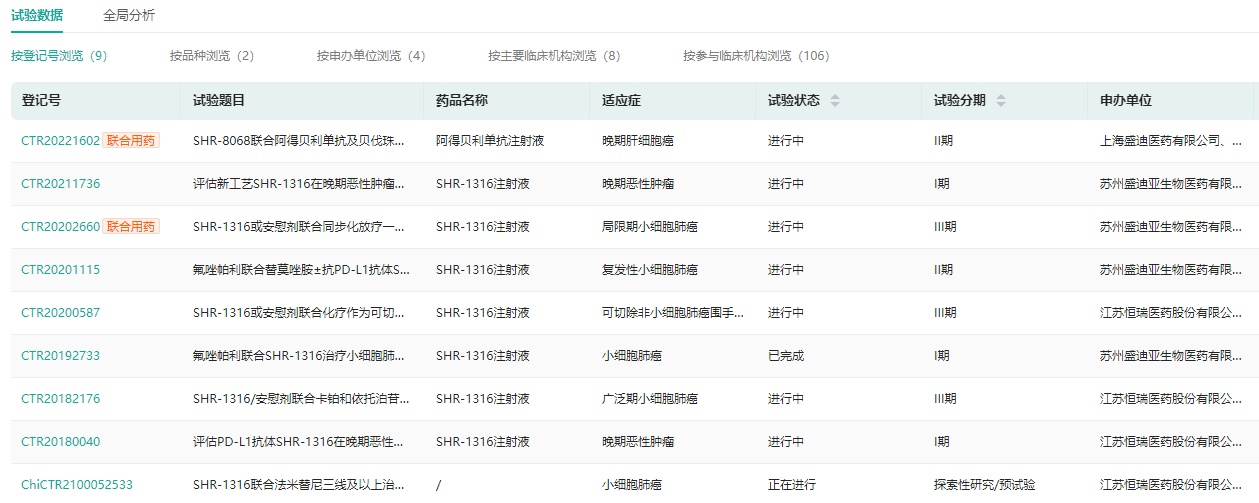The image size is (1259, 503).
Task: Open registration CTR20221602 link
Action: (x=60, y=141)
